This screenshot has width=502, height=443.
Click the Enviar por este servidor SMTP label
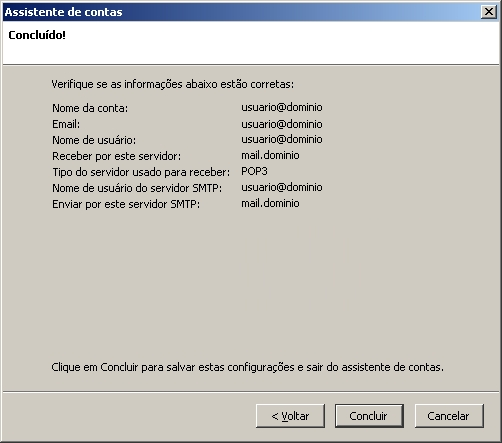pyautogui.click(x=126, y=204)
